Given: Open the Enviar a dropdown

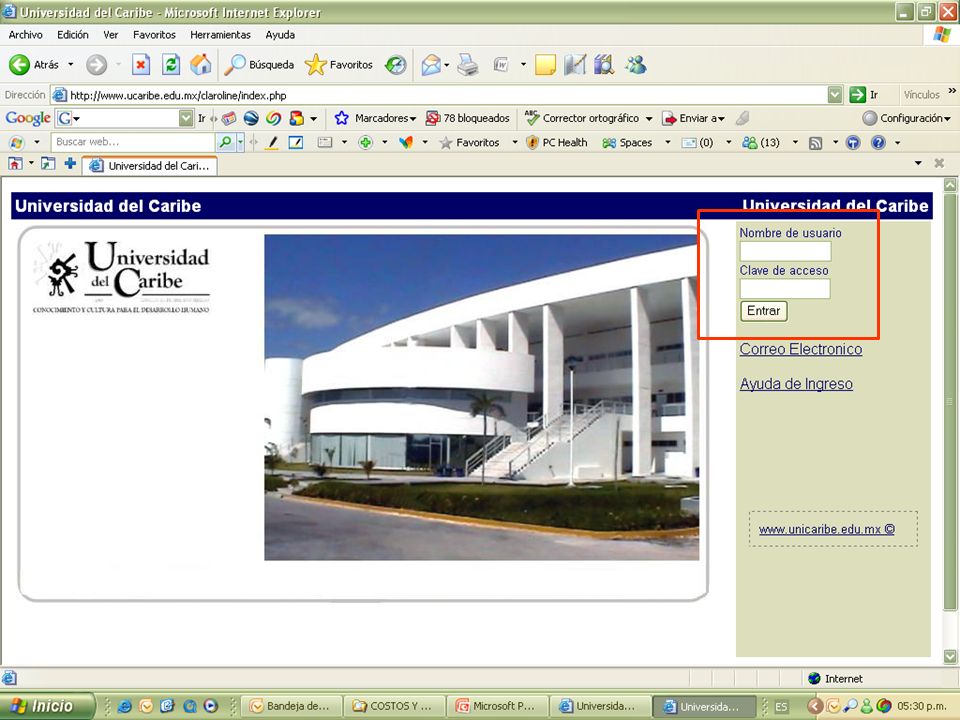Looking at the screenshot, I should tap(694, 118).
